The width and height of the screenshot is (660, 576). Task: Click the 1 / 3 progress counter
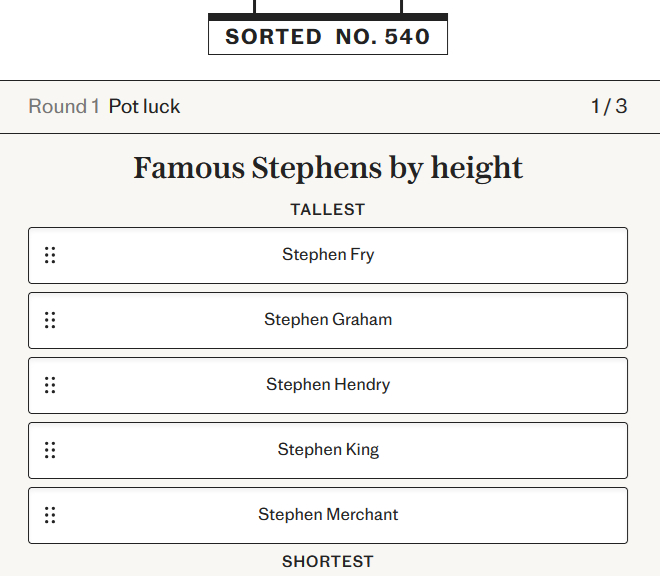tap(608, 106)
